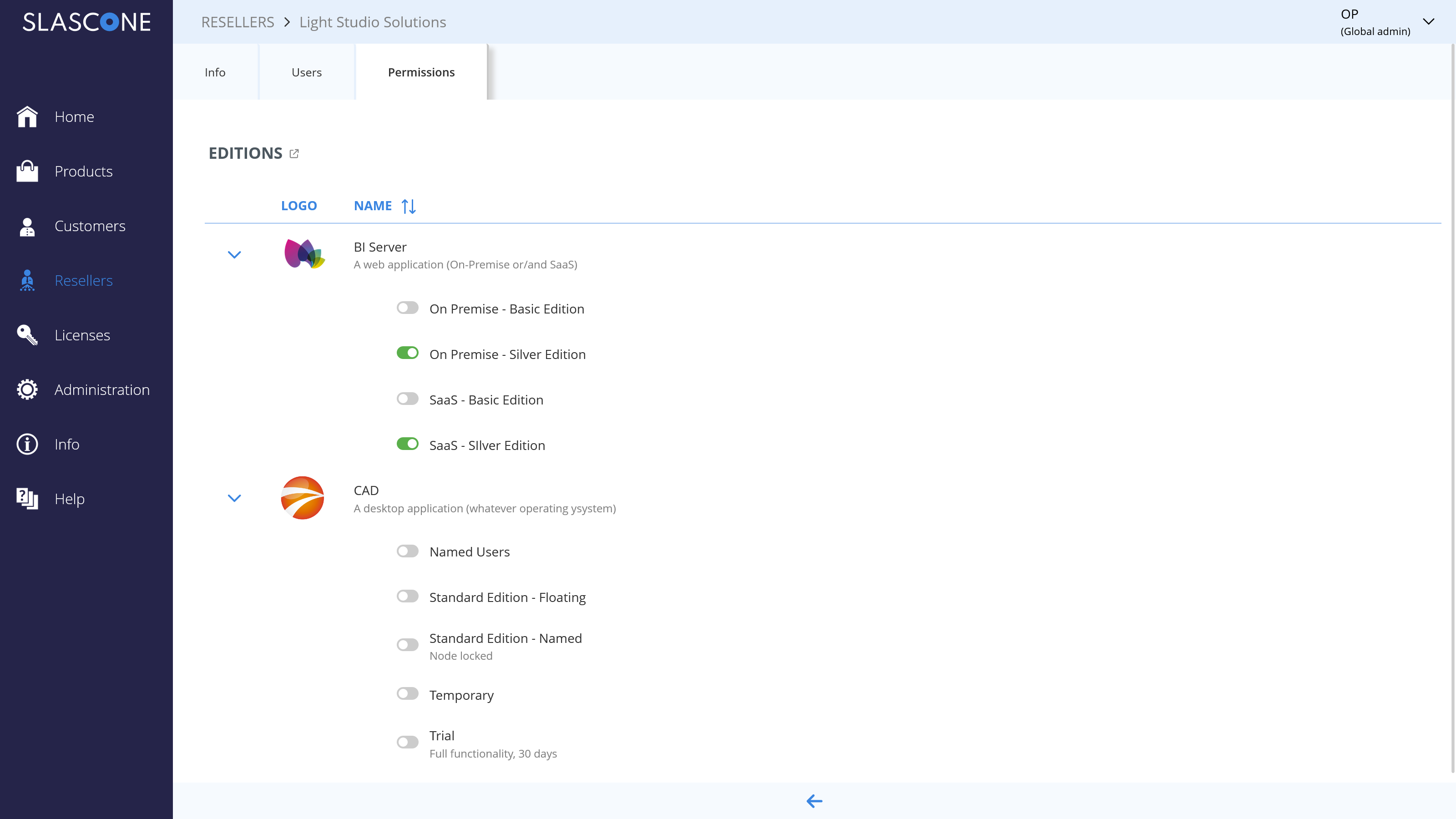Click the Info circle icon in sidebar
Image resolution: width=1456 pixels, height=819 pixels.
point(27,444)
